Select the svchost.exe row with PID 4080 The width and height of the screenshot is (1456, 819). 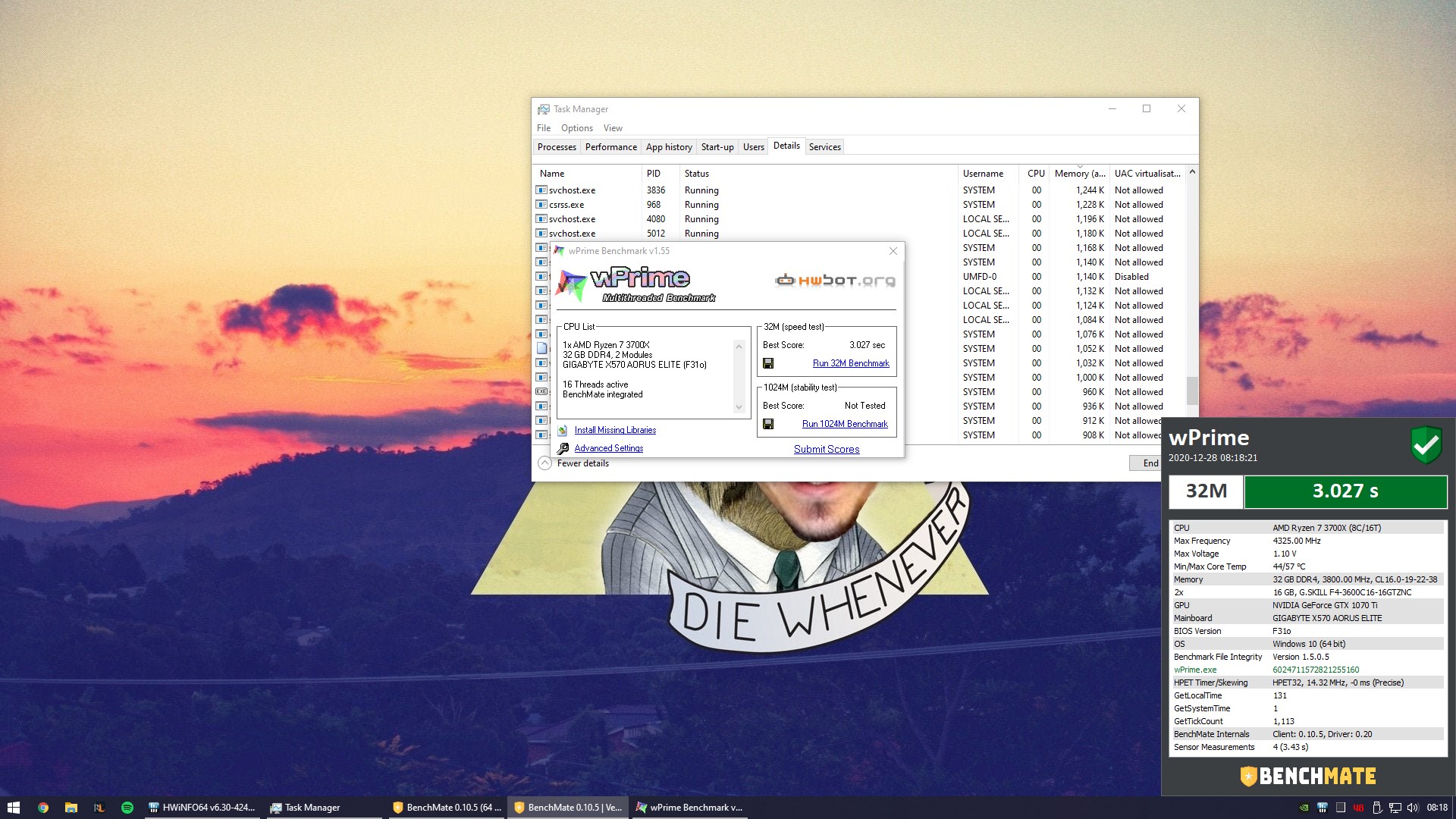pos(860,219)
